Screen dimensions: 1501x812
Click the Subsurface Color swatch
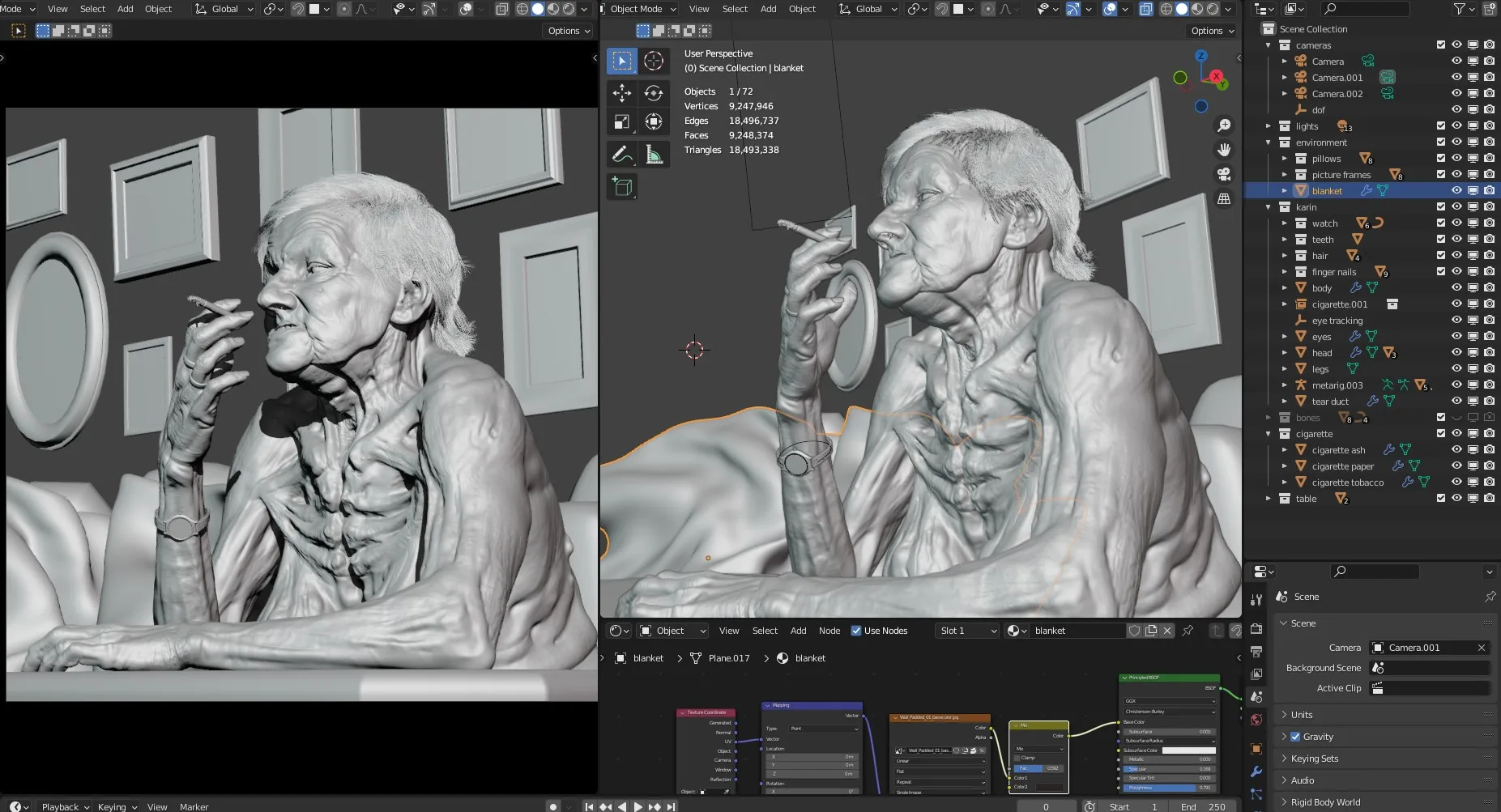coord(1188,750)
